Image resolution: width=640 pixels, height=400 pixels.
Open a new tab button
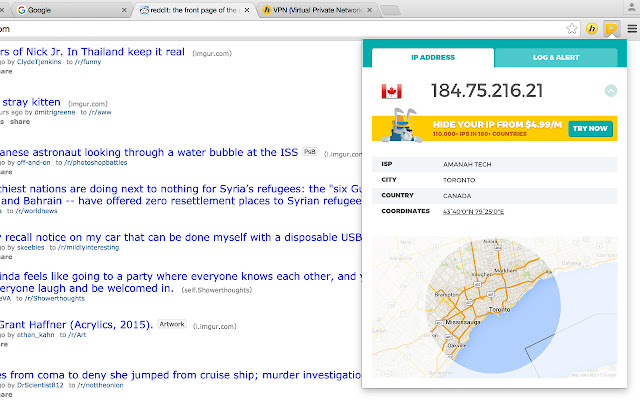pos(390,11)
